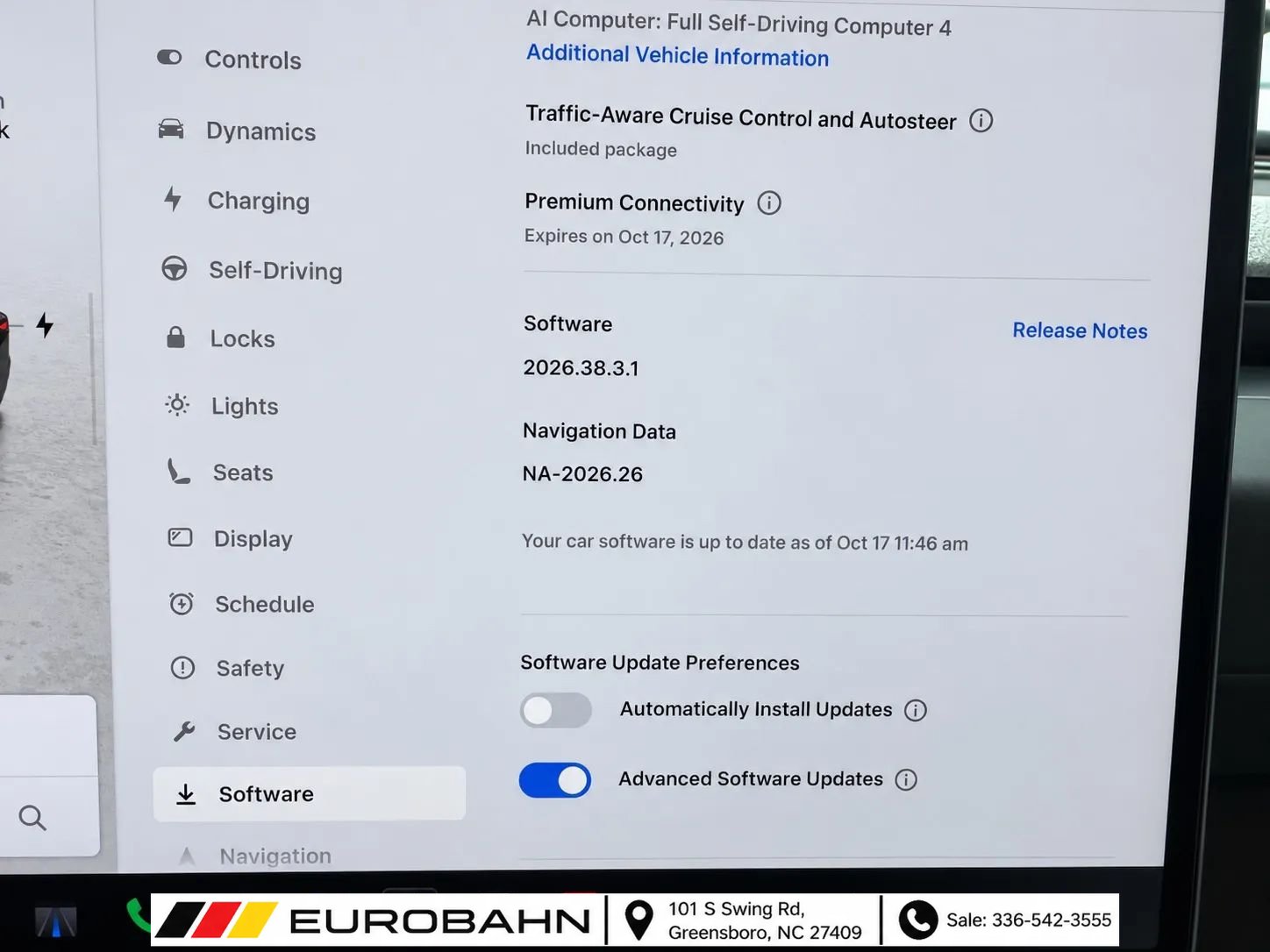Tap the Service wrench icon
Screen dimensions: 1270x952
pos(184,731)
